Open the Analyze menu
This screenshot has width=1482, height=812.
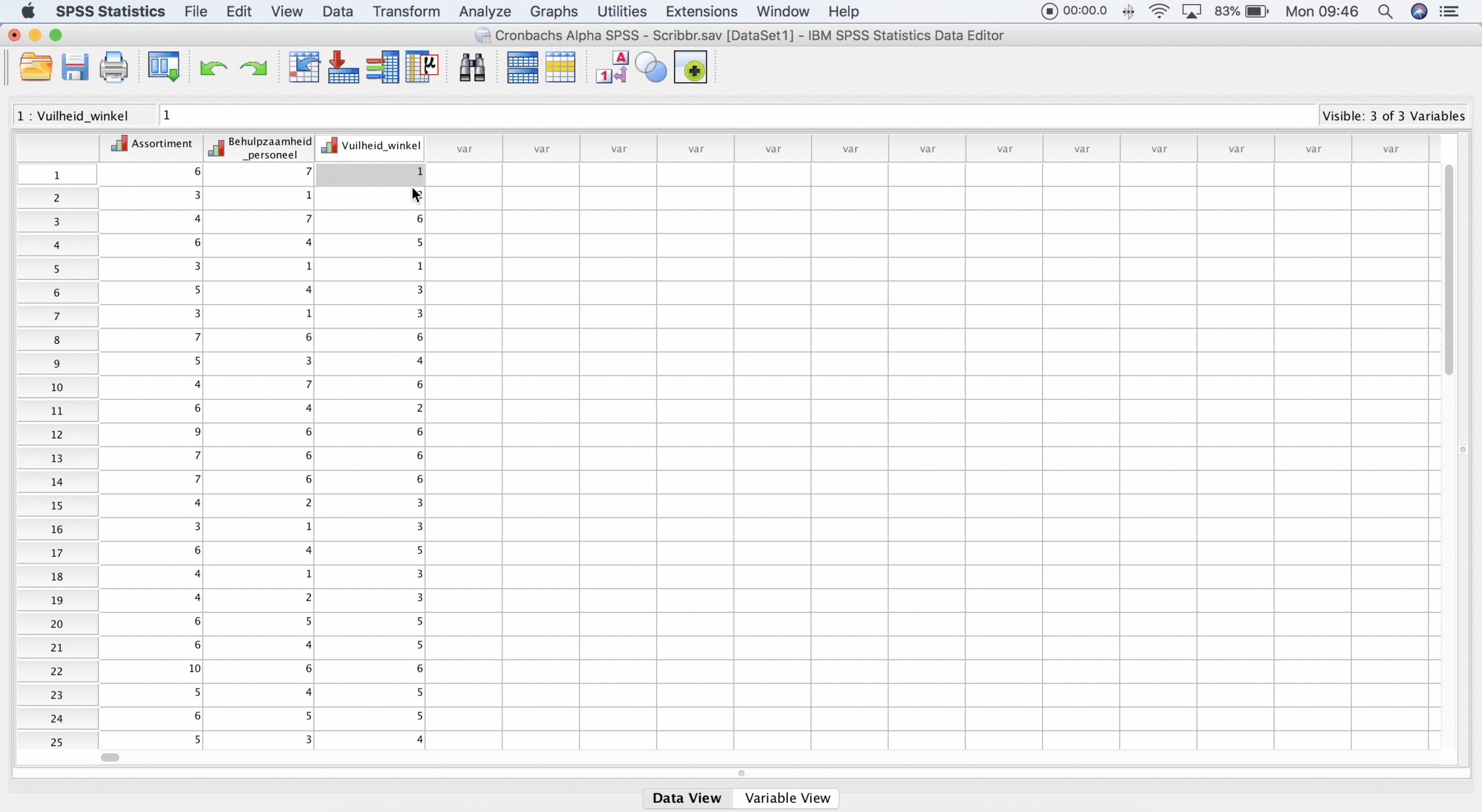pyautogui.click(x=485, y=12)
